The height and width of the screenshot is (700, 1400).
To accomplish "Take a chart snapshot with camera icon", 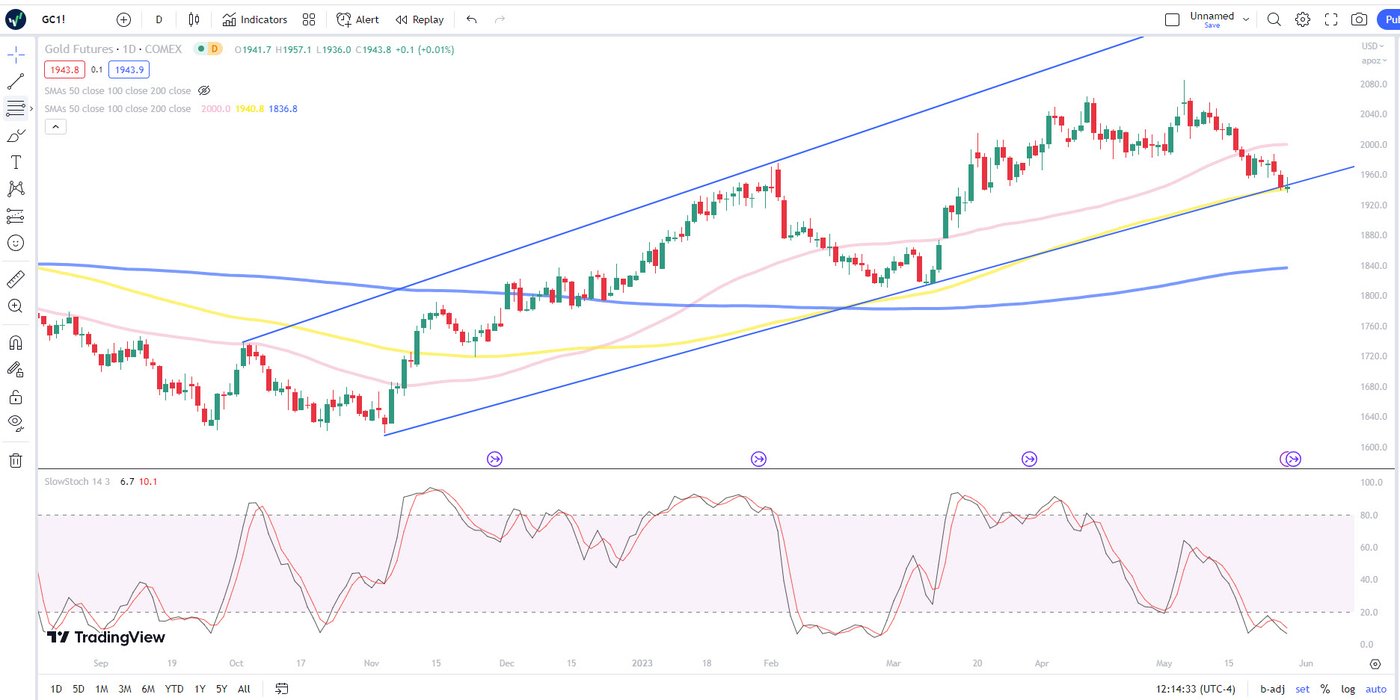I will point(1359,19).
